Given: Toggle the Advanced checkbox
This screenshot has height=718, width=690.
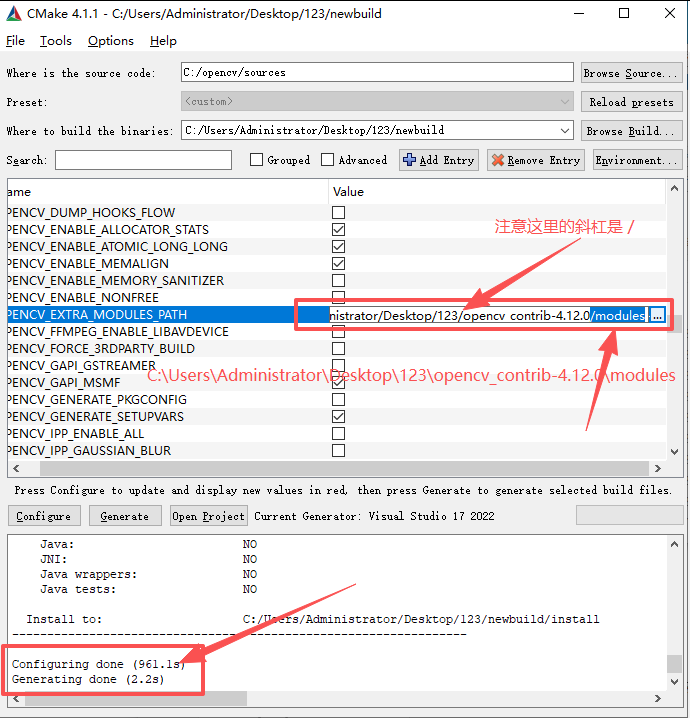Looking at the screenshot, I should 327,160.
